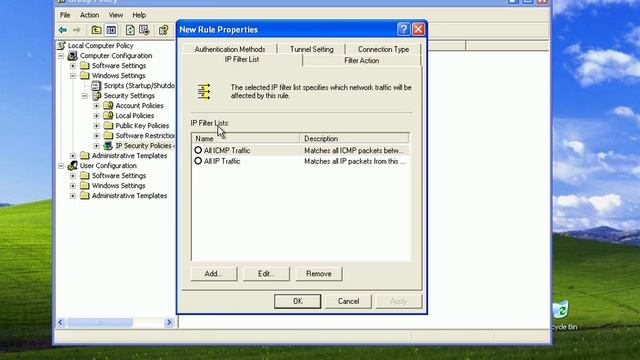Click the Computer Configuration computer icon
Screen dimensions: 640x360
click(73, 56)
